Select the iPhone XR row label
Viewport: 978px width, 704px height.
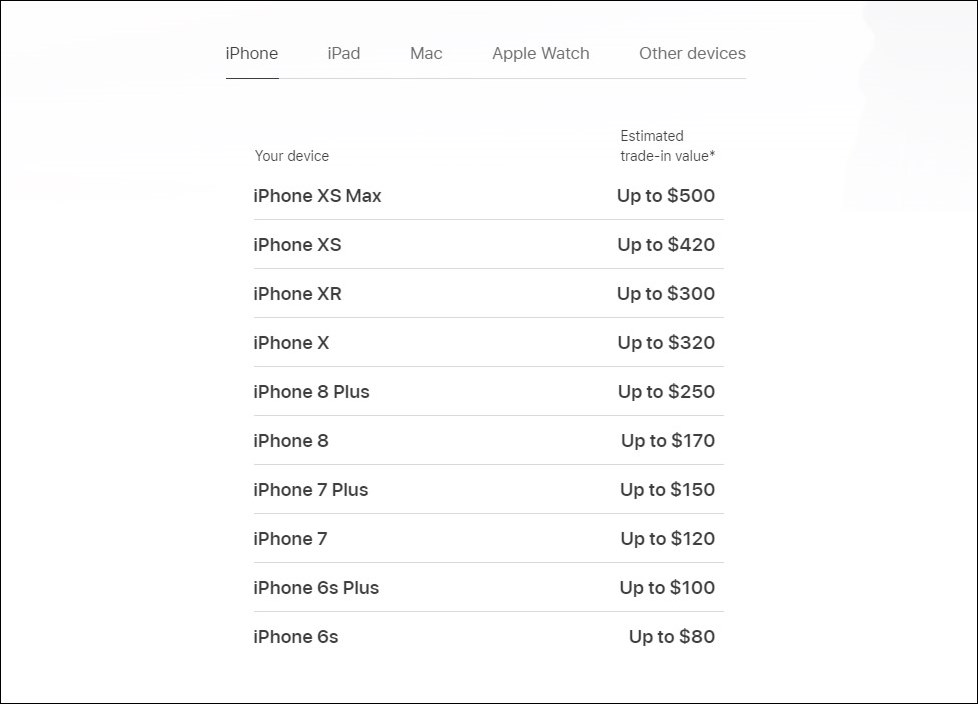point(298,294)
